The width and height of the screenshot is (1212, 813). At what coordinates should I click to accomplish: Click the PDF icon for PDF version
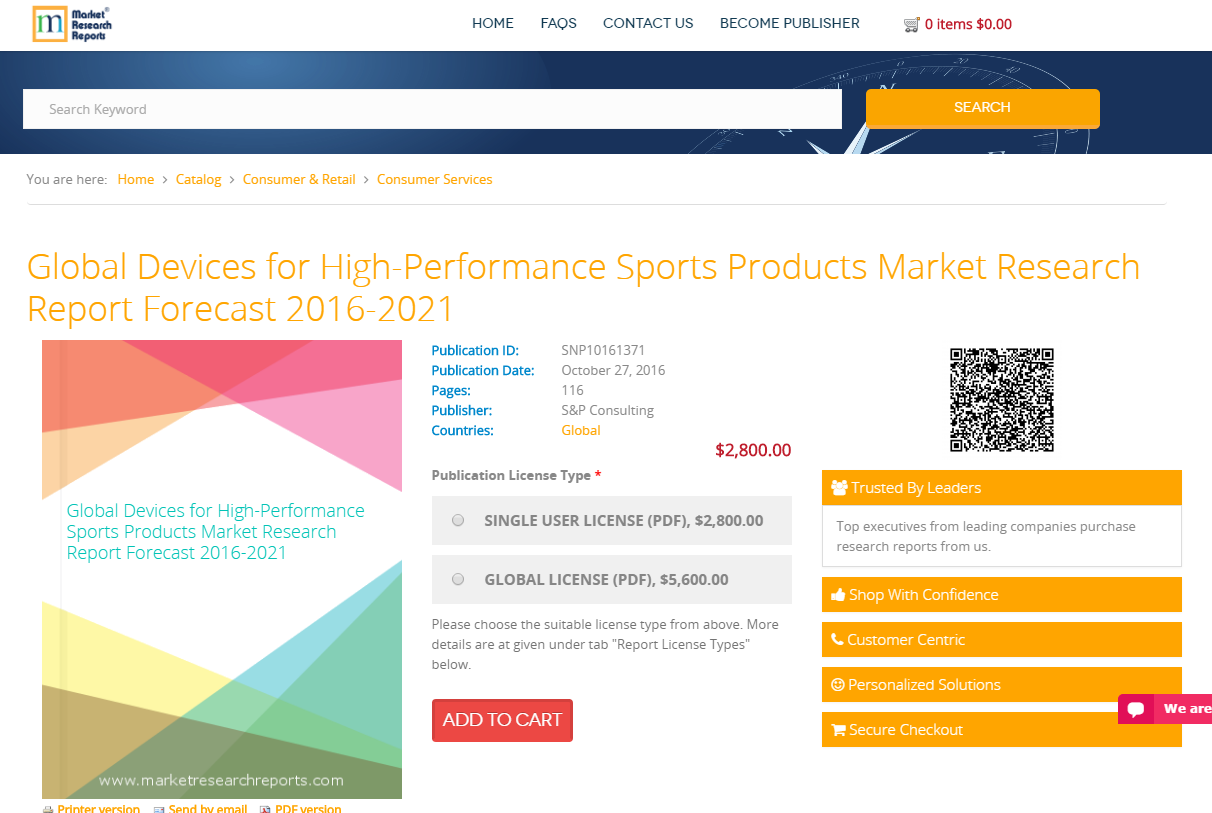click(265, 809)
